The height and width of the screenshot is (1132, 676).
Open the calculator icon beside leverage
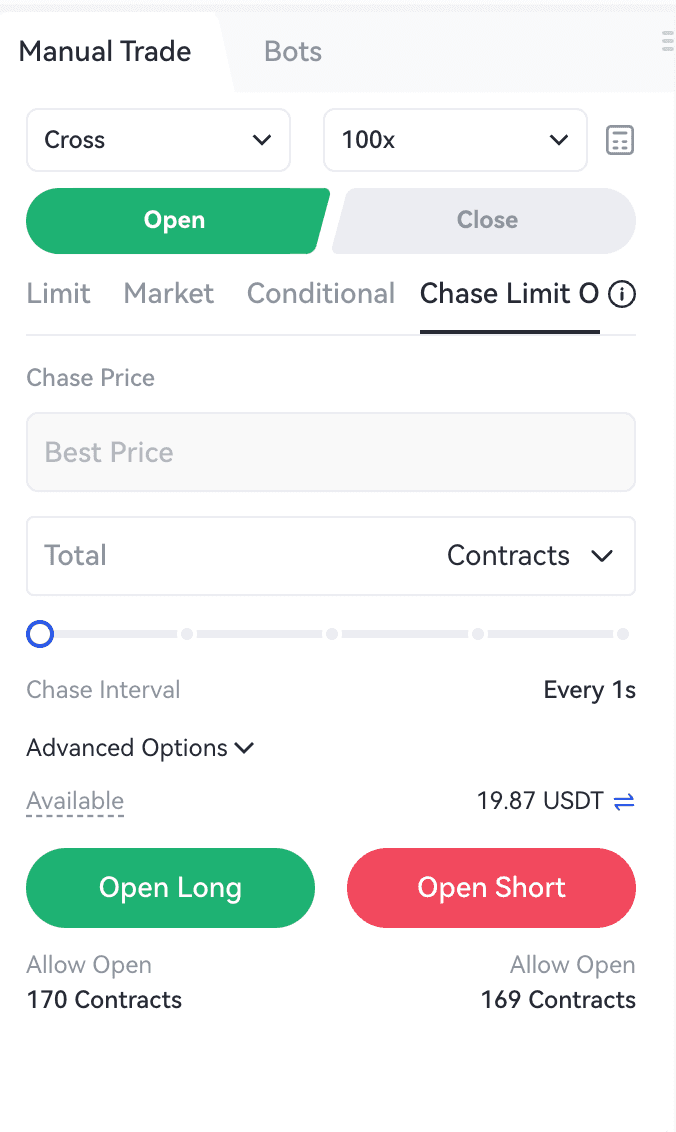tap(620, 141)
